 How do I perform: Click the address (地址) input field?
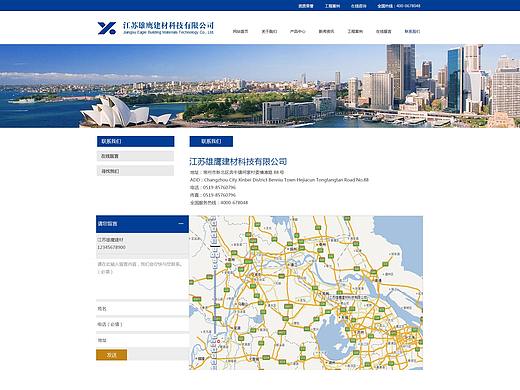pyautogui.click(x=142, y=340)
